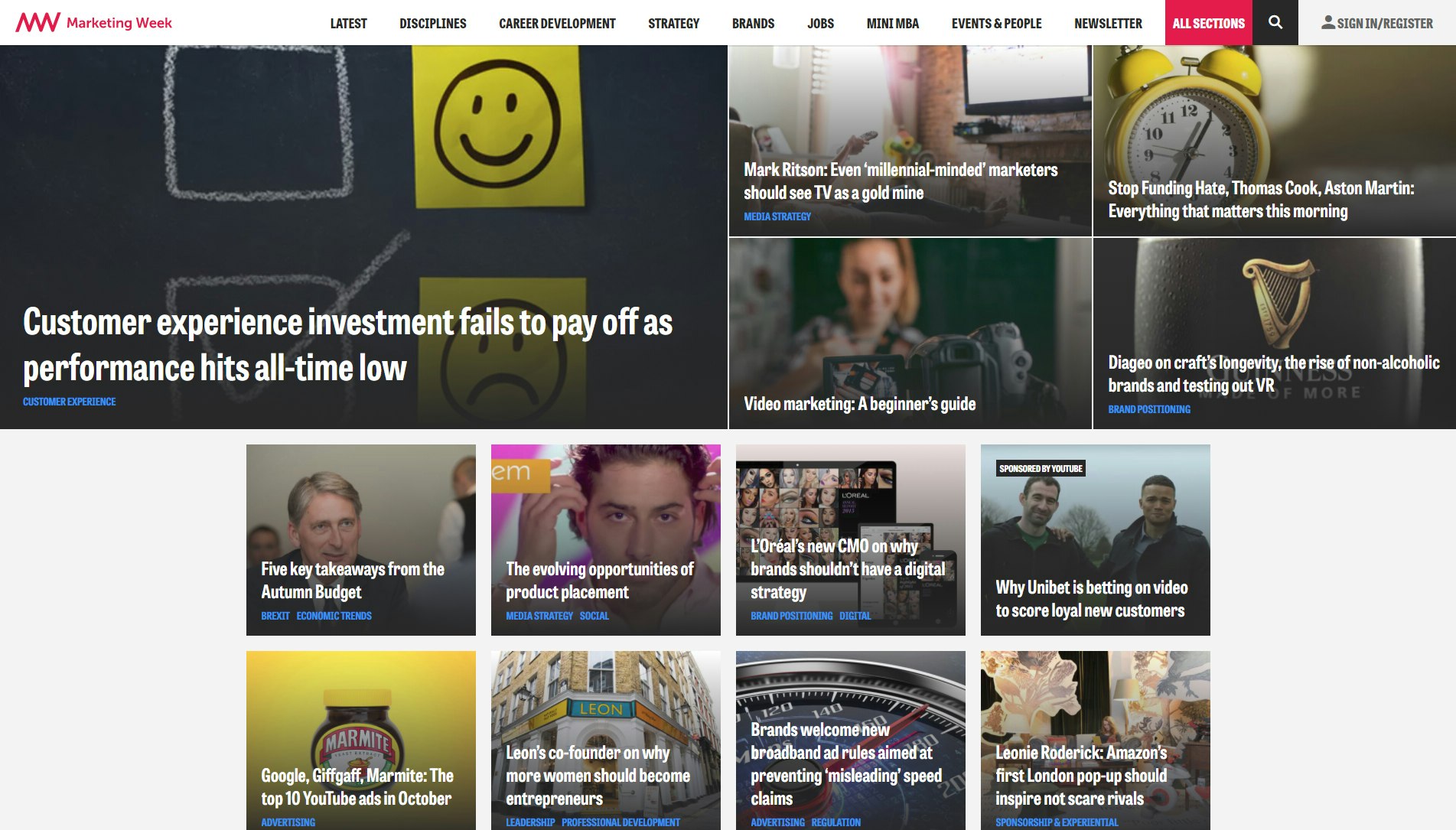The width and height of the screenshot is (1456, 830).
Task: Click the Customer Experience category tag
Action: [69, 402]
